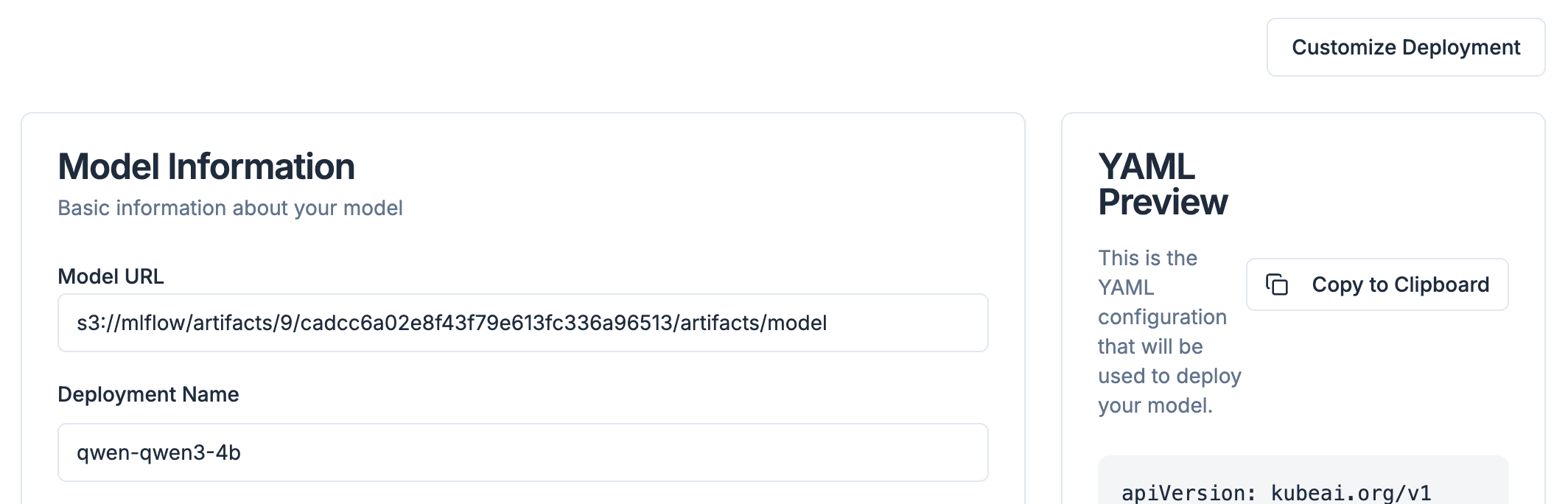The width and height of the screenshot is (1568, 504).
Task: Click the kubeai.org/v1 value in YAML preview
Action: (x=1351, y=493)
